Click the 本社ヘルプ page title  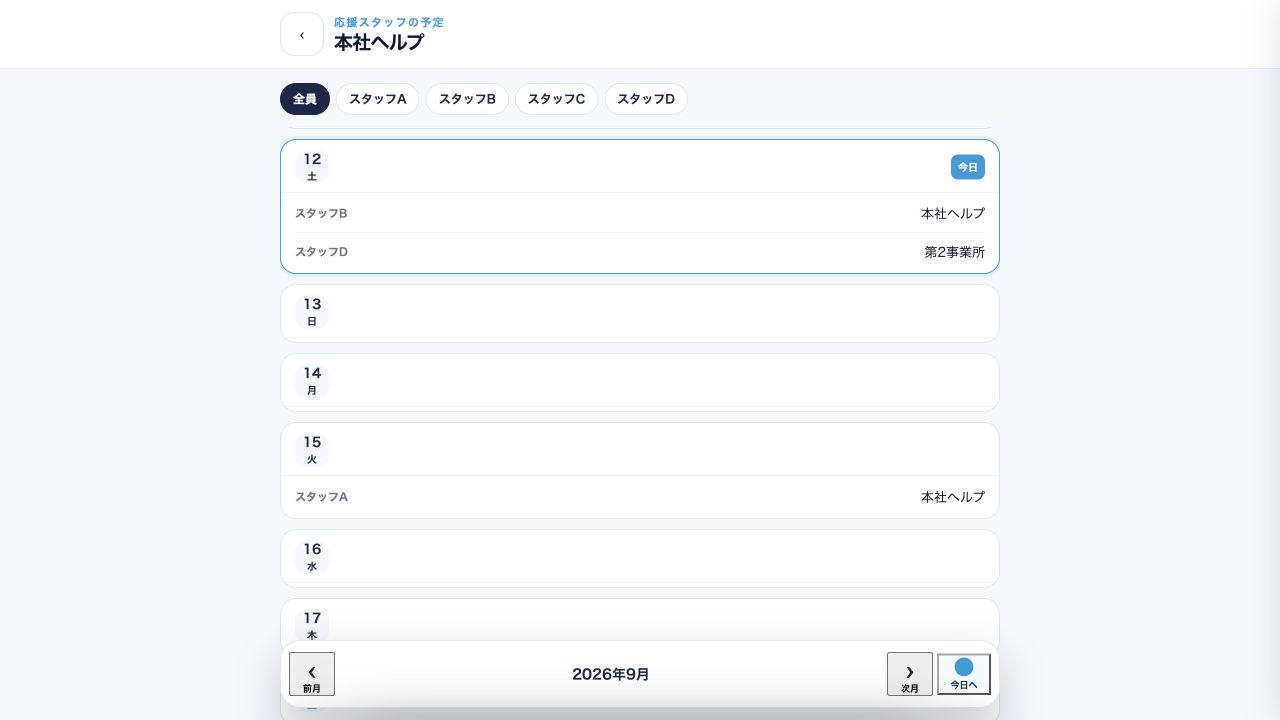pos(379,43)
